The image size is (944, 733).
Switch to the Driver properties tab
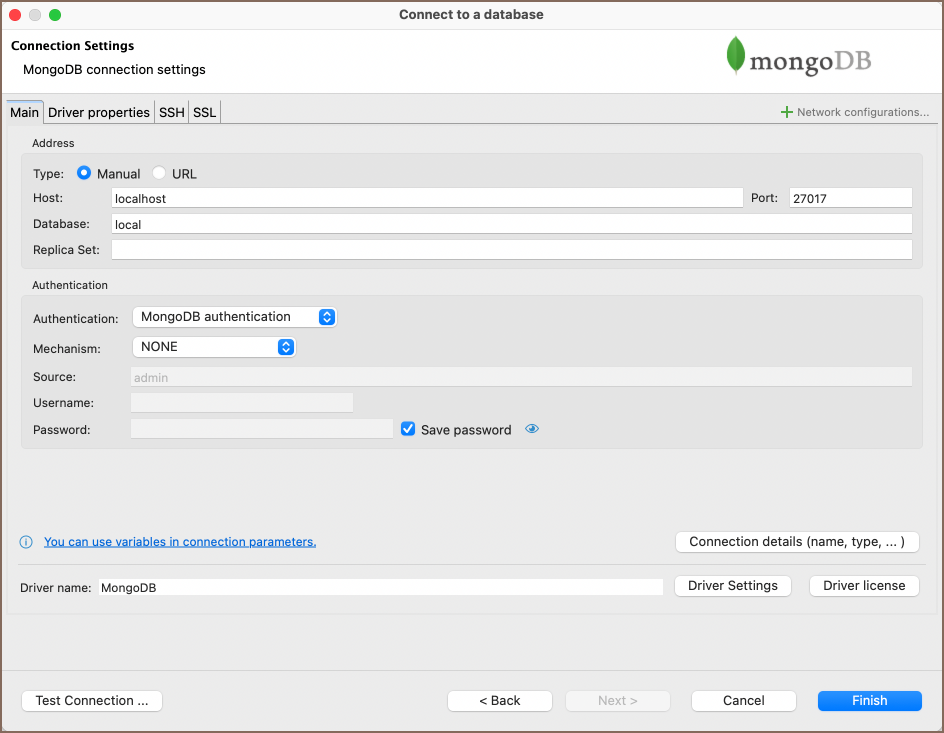99,112
